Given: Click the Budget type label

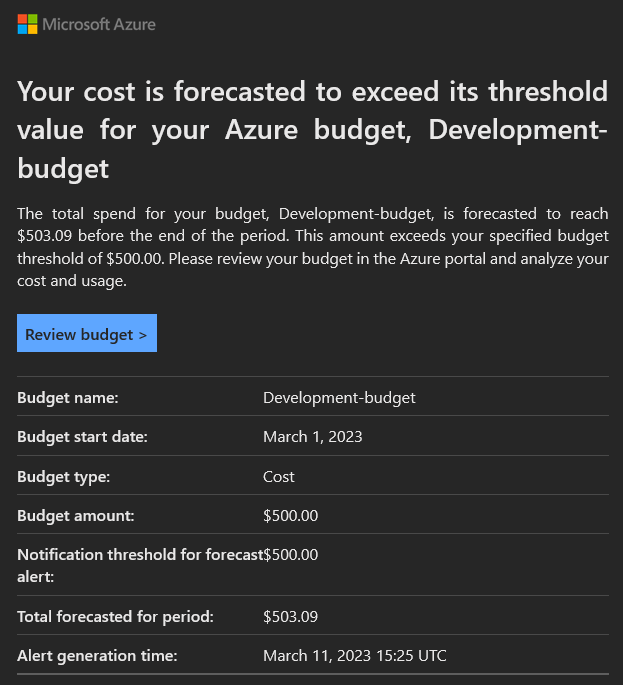Looking at the screenshot, I should (63, 477).
